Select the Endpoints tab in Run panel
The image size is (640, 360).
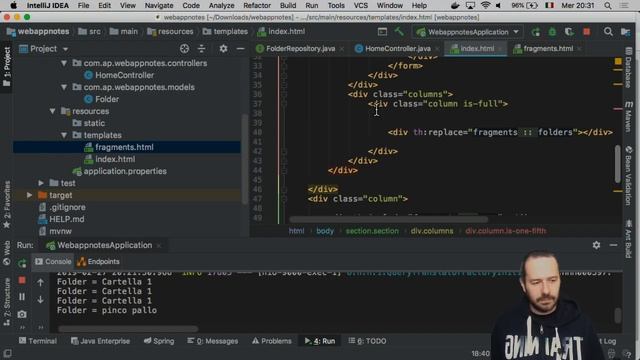[98, 262]
